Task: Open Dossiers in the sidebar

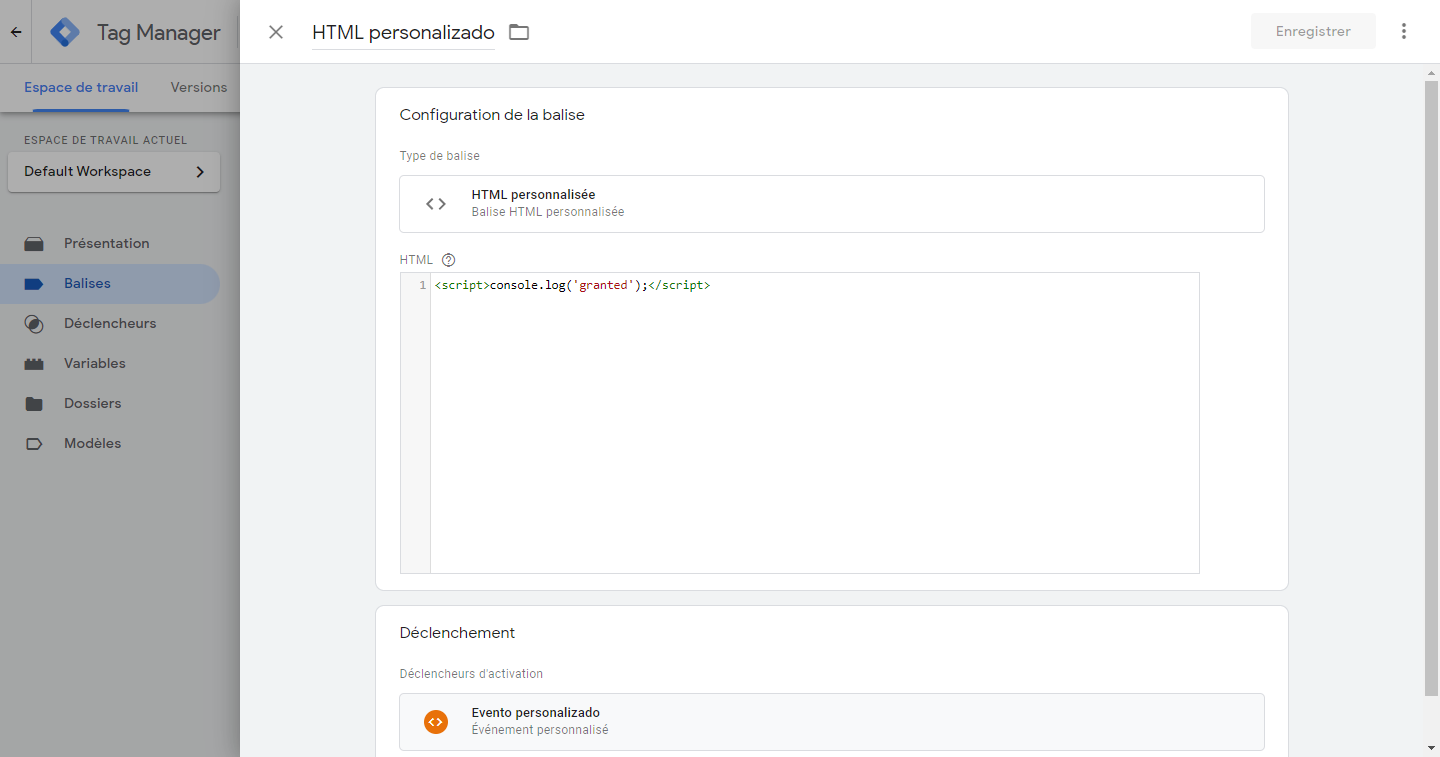Action: coord(92,404)
